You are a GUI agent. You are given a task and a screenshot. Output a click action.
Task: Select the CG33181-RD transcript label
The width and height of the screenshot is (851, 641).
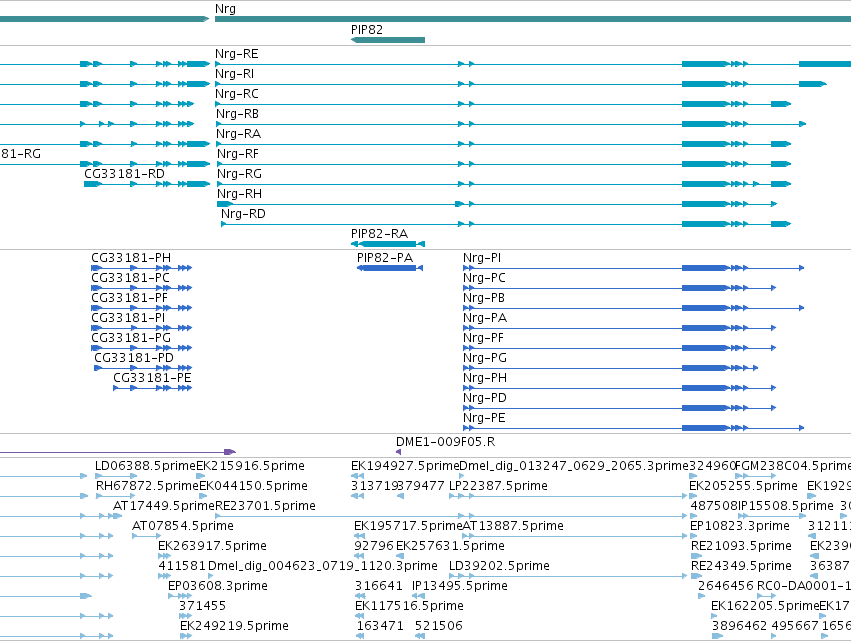(x=124, y=174)
